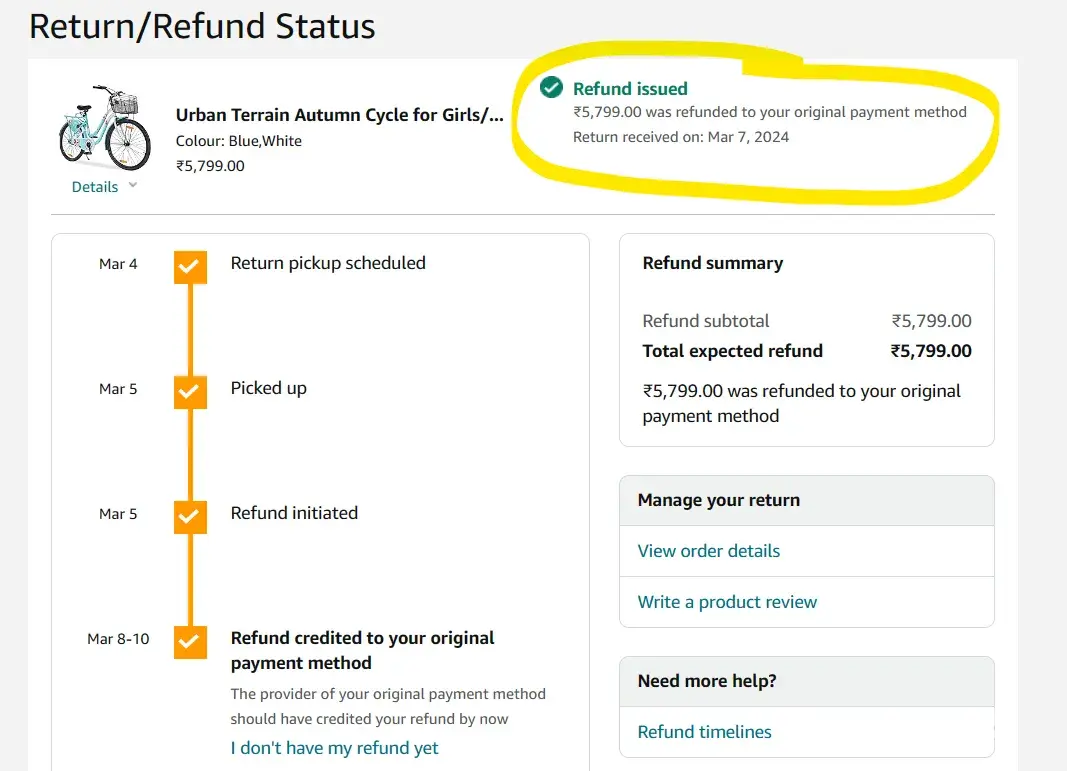Click the Picked up step checkmark
Image resolution: width=1067 pixels, height=771 pixels.
point(190,391)
